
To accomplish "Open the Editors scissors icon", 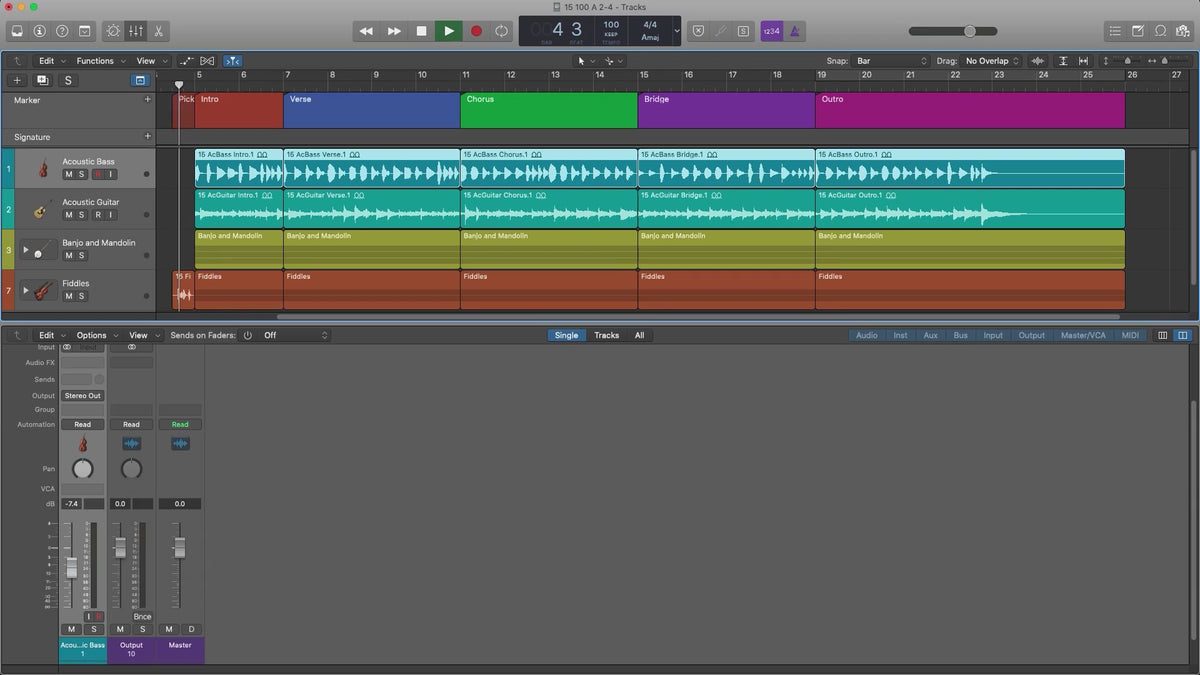I will pyautogui.click(x=159, y=31).
